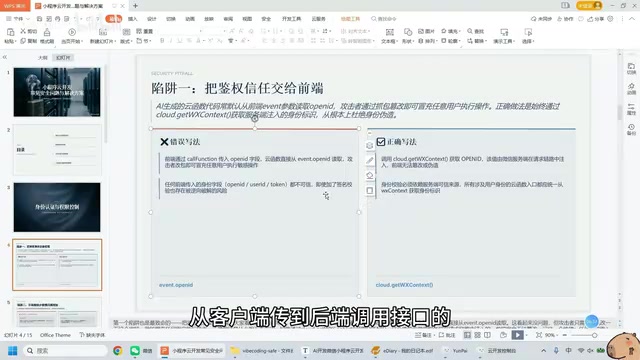Open the Replace (替换) dropdown

477,41
